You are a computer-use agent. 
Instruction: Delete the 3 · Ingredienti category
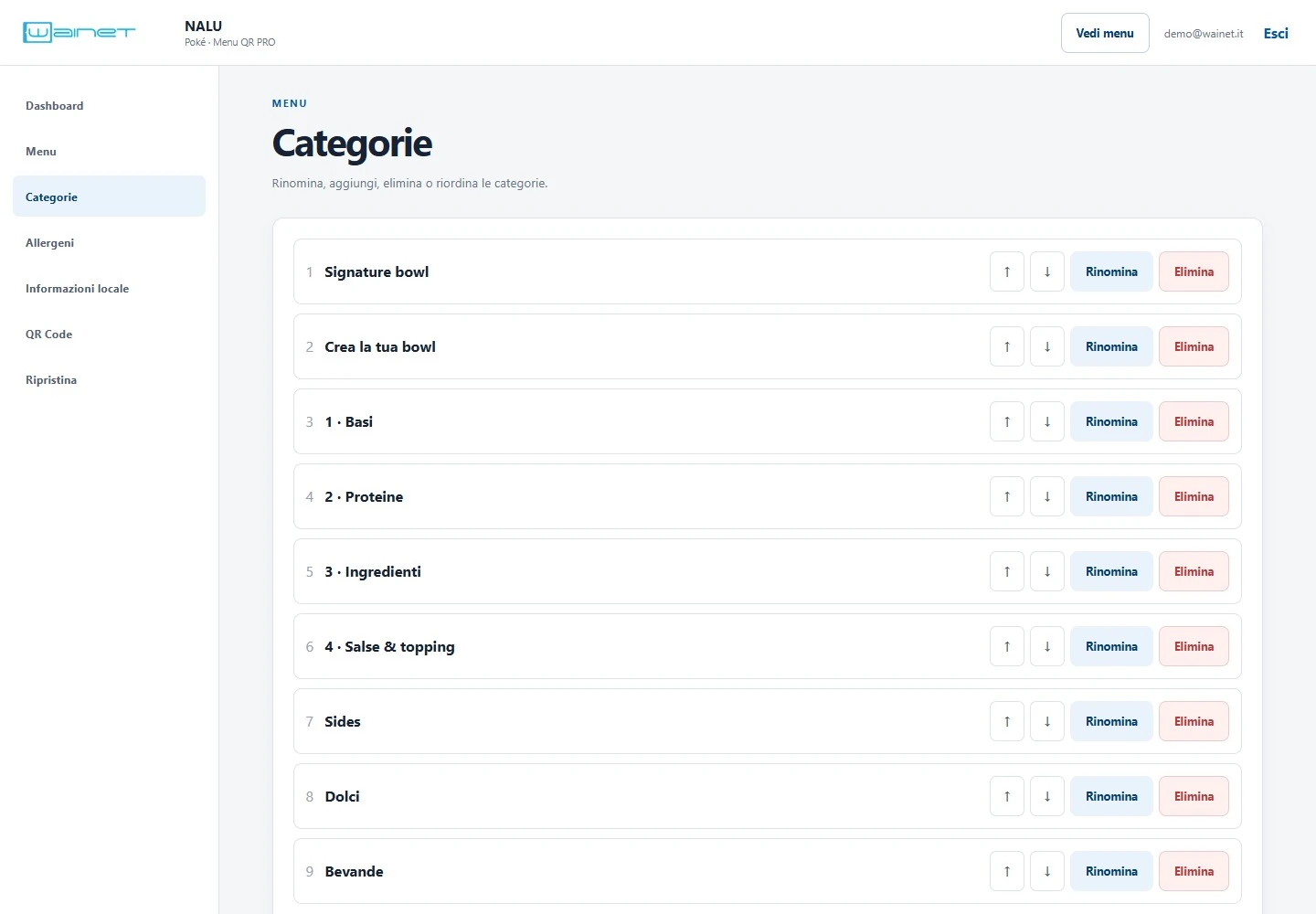[1194, 571]
